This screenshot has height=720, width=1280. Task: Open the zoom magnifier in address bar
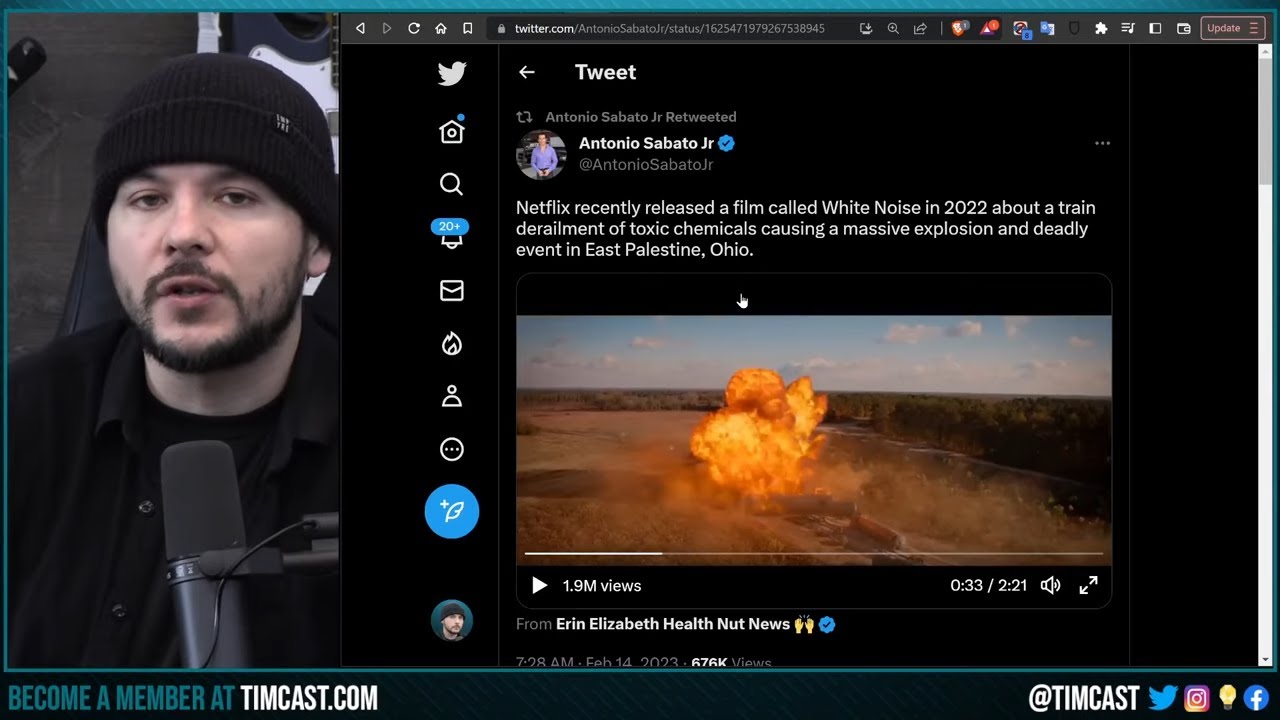click(x=893, y=29)
